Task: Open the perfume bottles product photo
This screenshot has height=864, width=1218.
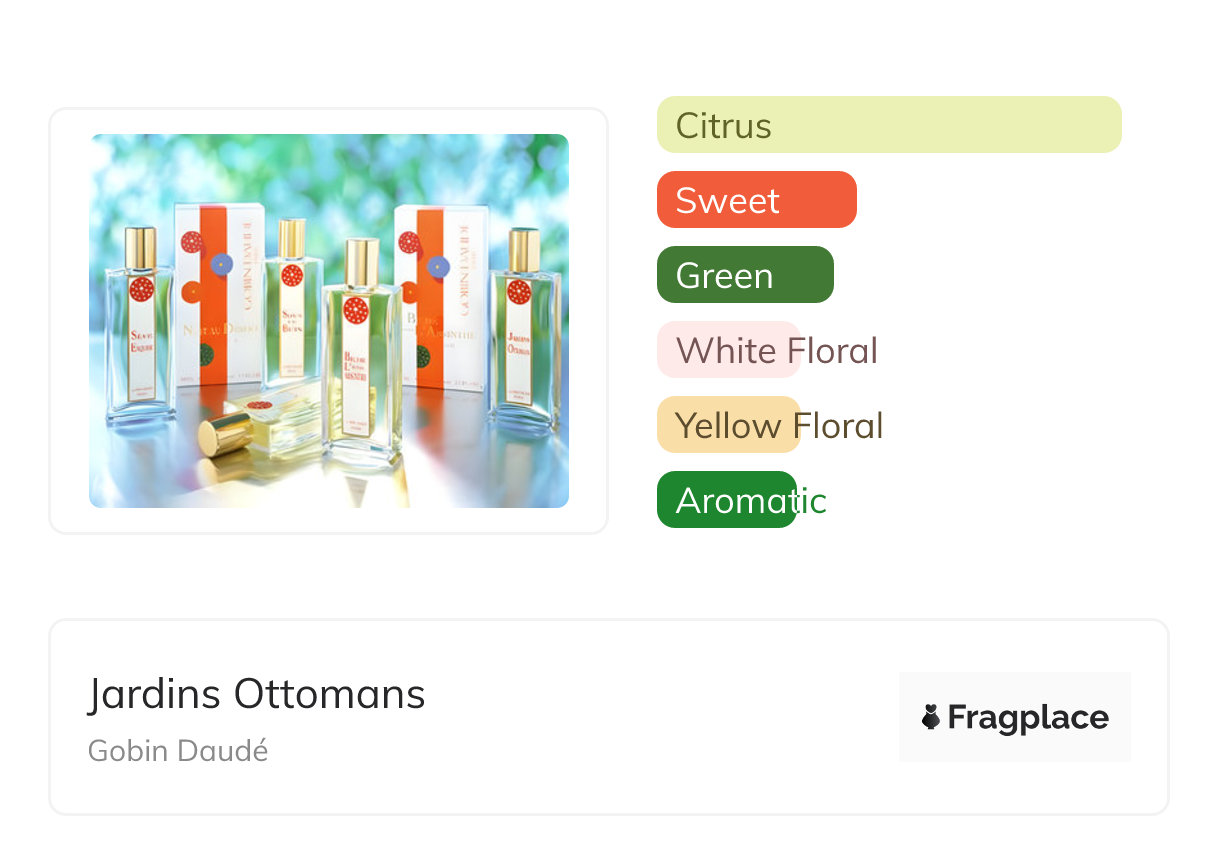Action: pos(329,321)
